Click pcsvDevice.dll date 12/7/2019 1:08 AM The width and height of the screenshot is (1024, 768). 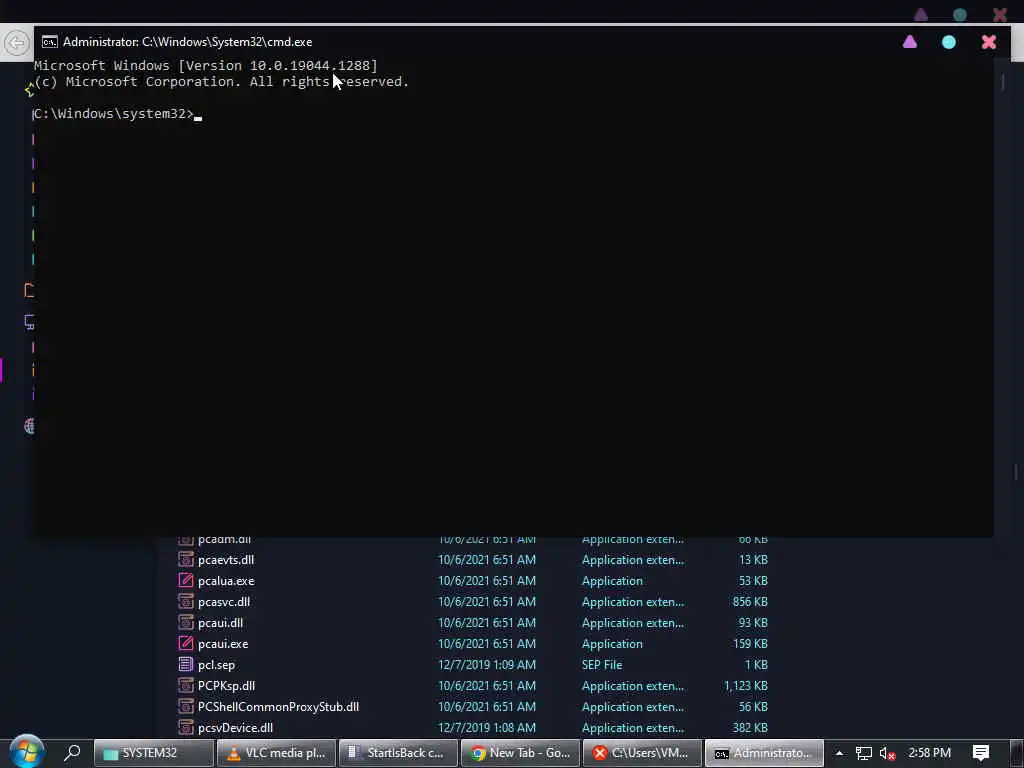[487, 728]
